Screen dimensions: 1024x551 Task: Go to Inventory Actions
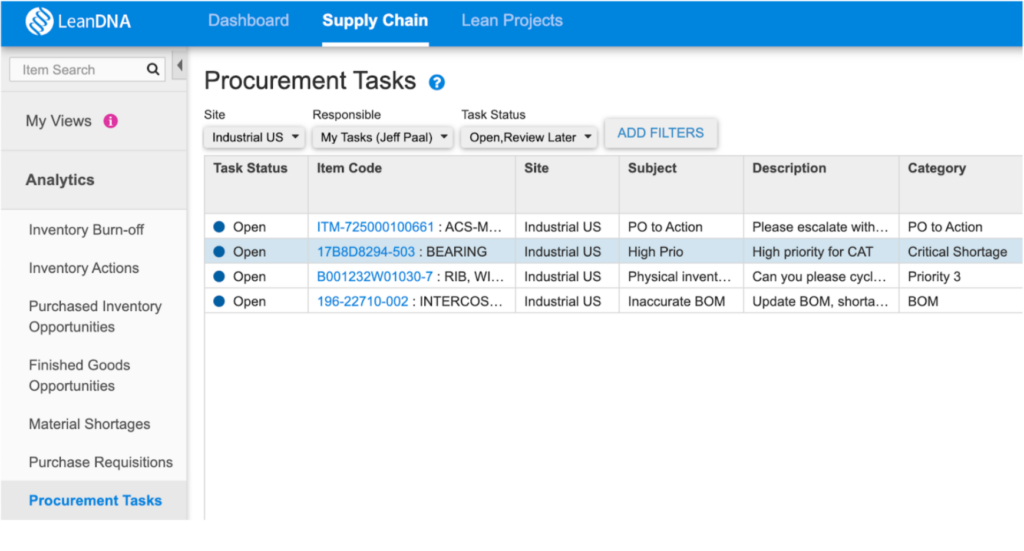[84, 268]
